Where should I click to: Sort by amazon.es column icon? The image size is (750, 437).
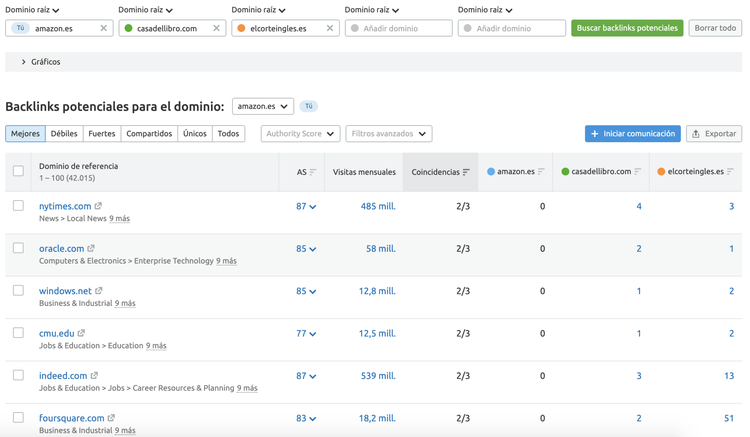(x=541, y=172)
